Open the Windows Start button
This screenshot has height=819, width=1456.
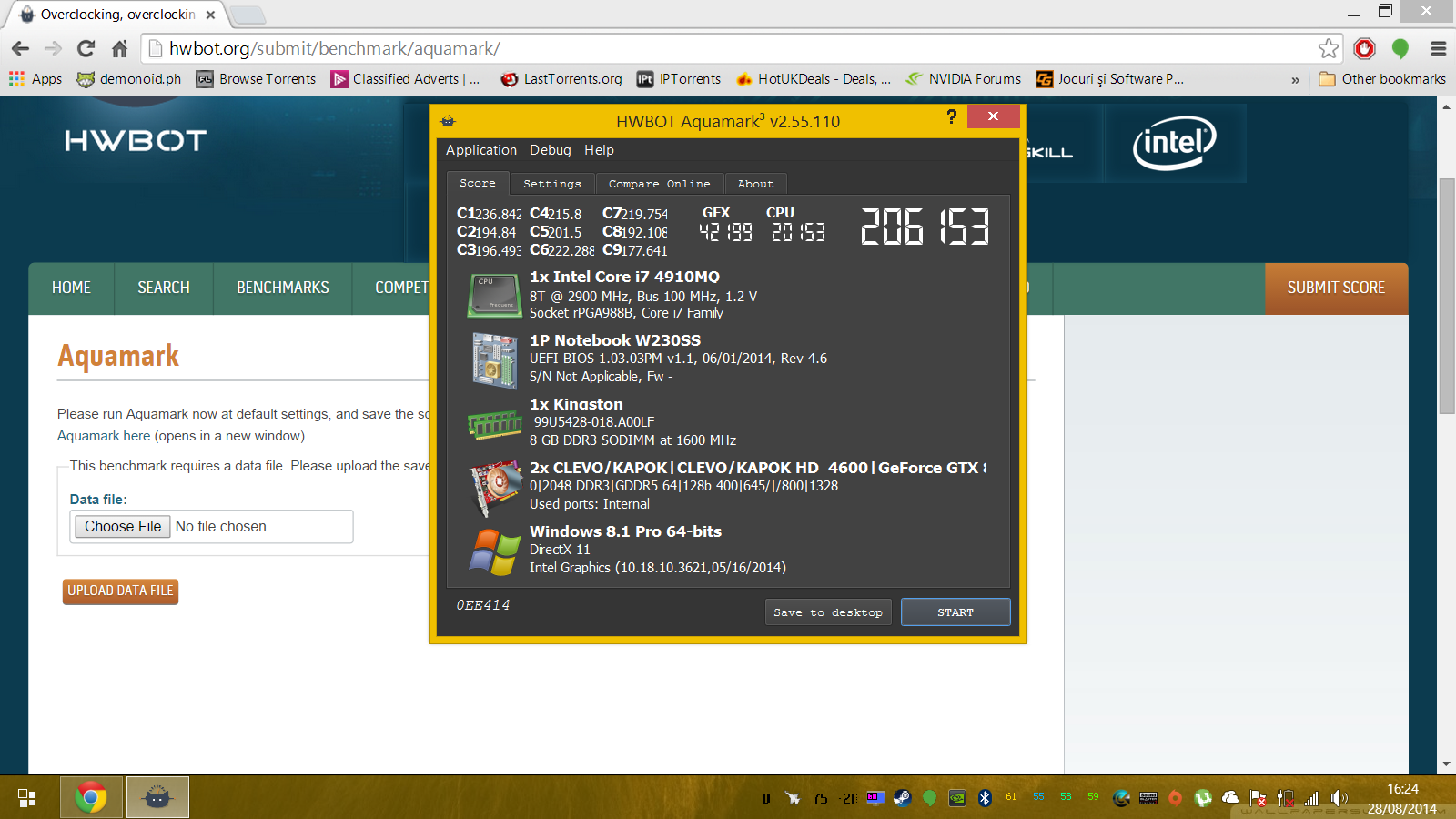tap(26, 798)
